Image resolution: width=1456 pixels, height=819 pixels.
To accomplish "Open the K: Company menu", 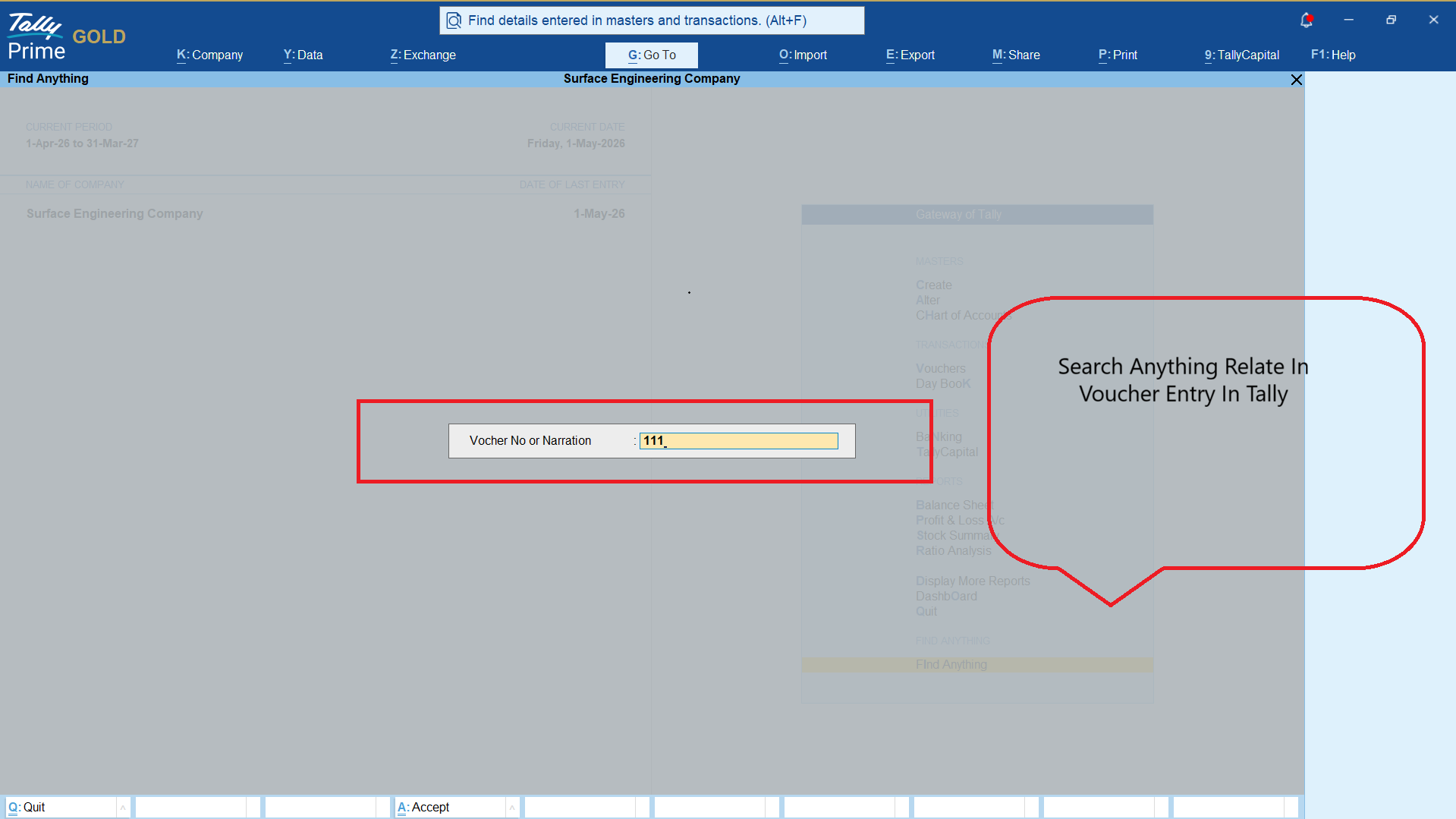I will (209, 55).
